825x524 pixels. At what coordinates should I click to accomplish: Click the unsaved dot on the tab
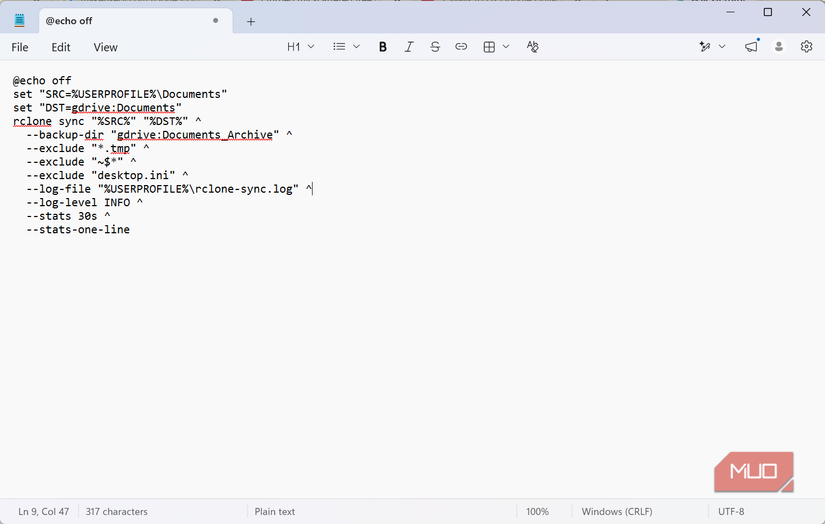click(215, 21)
